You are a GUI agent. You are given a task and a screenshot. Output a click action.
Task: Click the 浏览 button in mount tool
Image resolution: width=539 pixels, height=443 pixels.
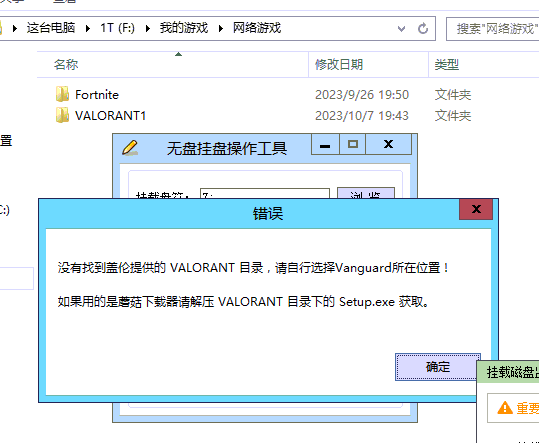coord(366,193)
